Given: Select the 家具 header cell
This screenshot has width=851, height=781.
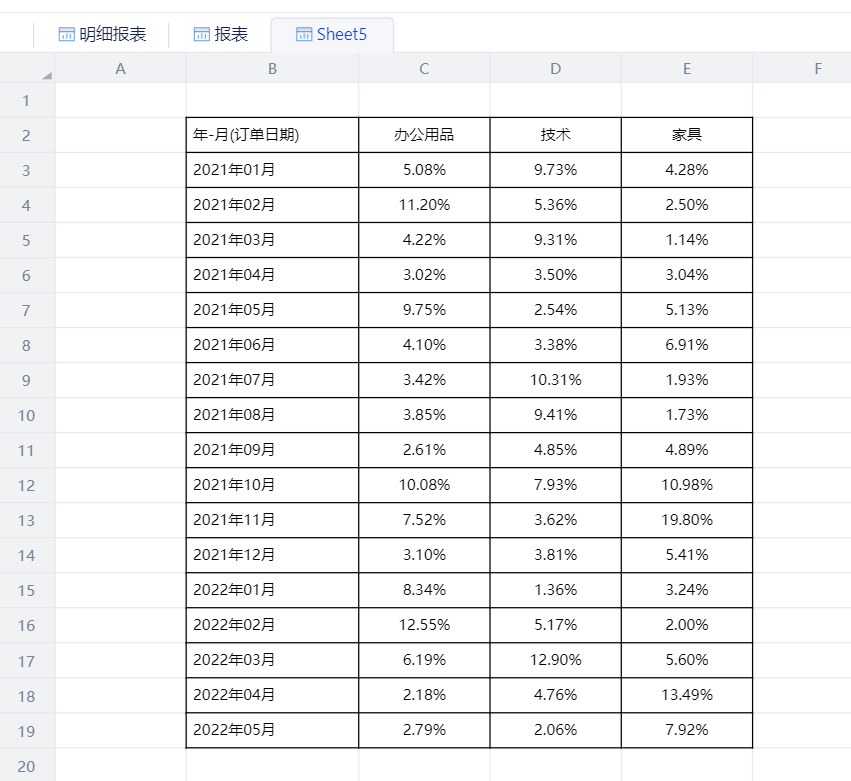Looking at the screenshot, I should coord(687,135).
